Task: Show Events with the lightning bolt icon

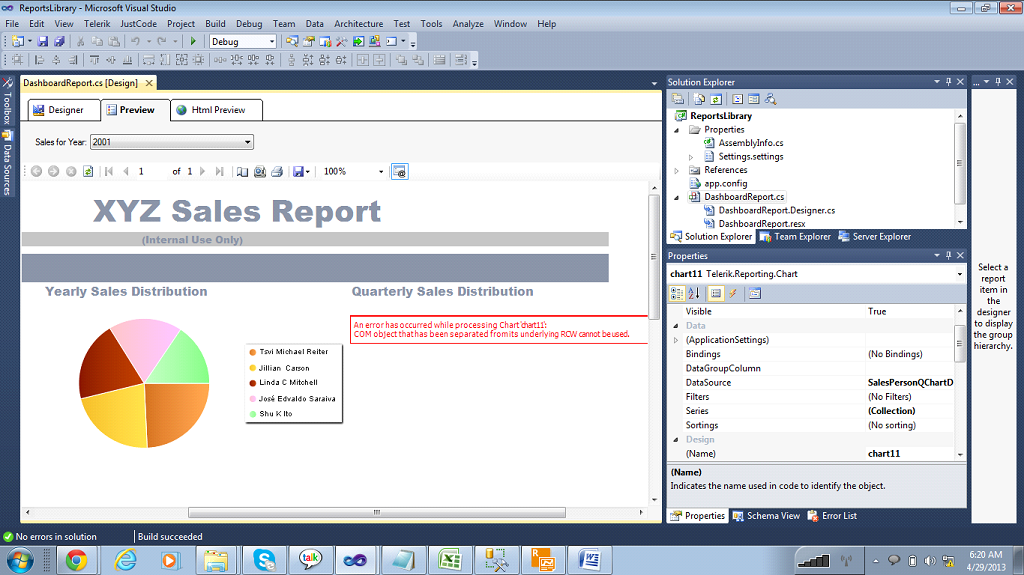Action: (x=733, y=293)
